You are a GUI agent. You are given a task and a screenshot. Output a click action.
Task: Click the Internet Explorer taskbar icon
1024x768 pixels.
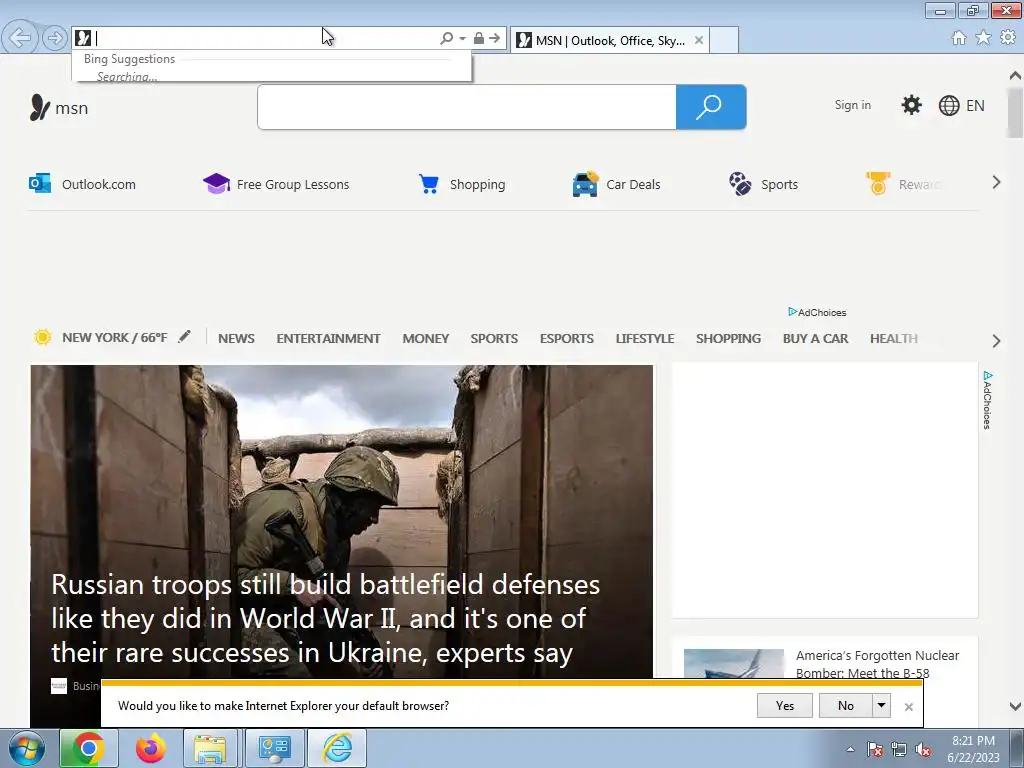pyautogui.click(x=337, y=748)
